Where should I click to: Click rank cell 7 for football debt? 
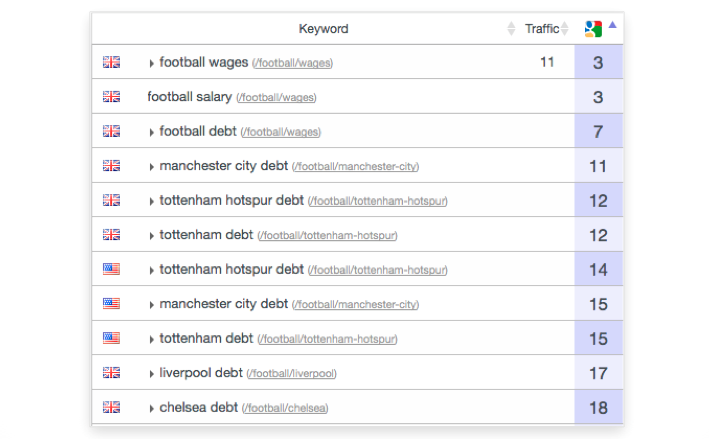pyautogui.click(x=598, y=131)
